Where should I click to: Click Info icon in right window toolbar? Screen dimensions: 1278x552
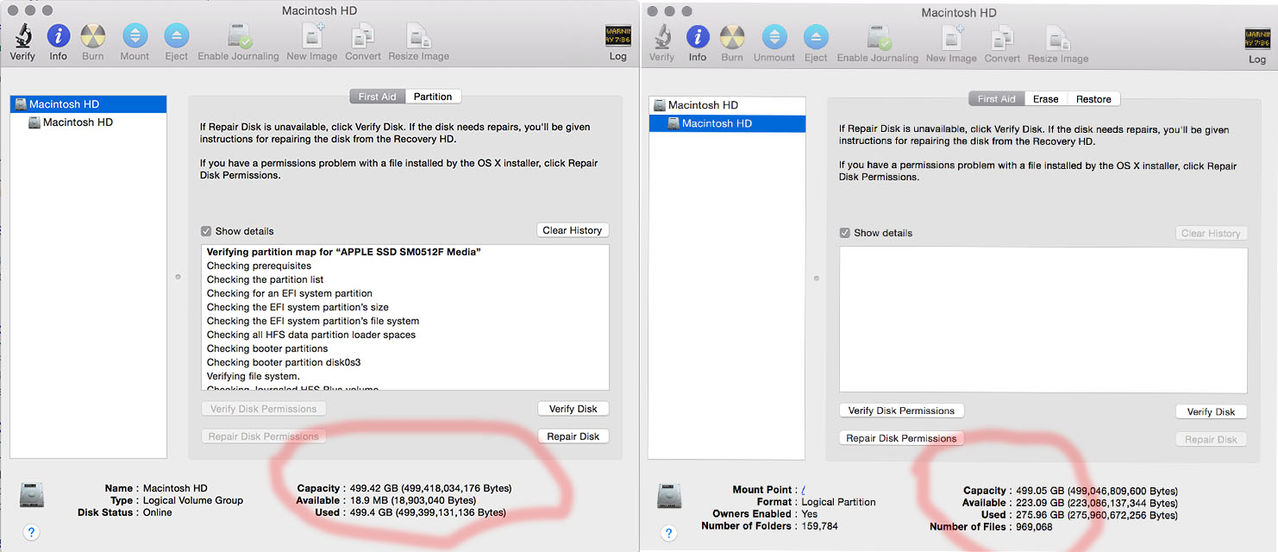coord(697,37)
